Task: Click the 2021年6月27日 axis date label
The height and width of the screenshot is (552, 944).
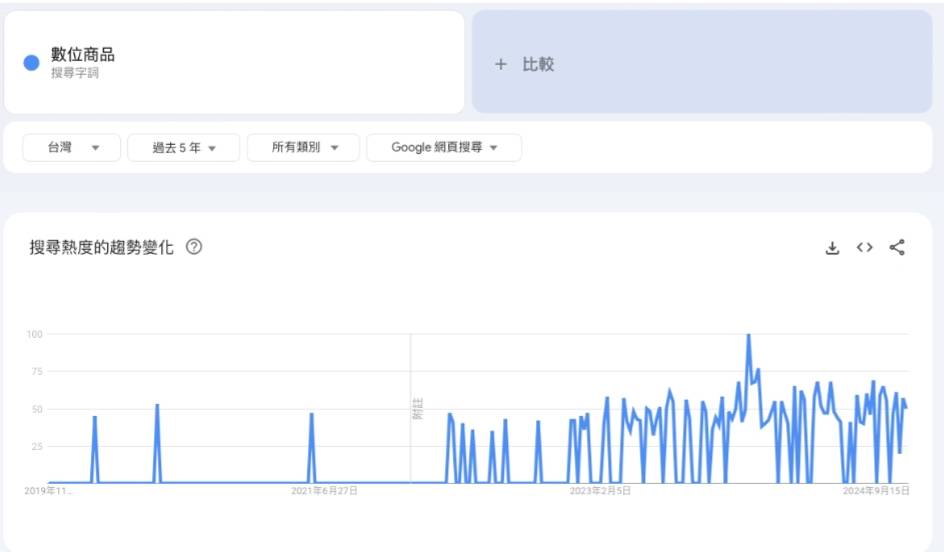Action: pos(324,491)
